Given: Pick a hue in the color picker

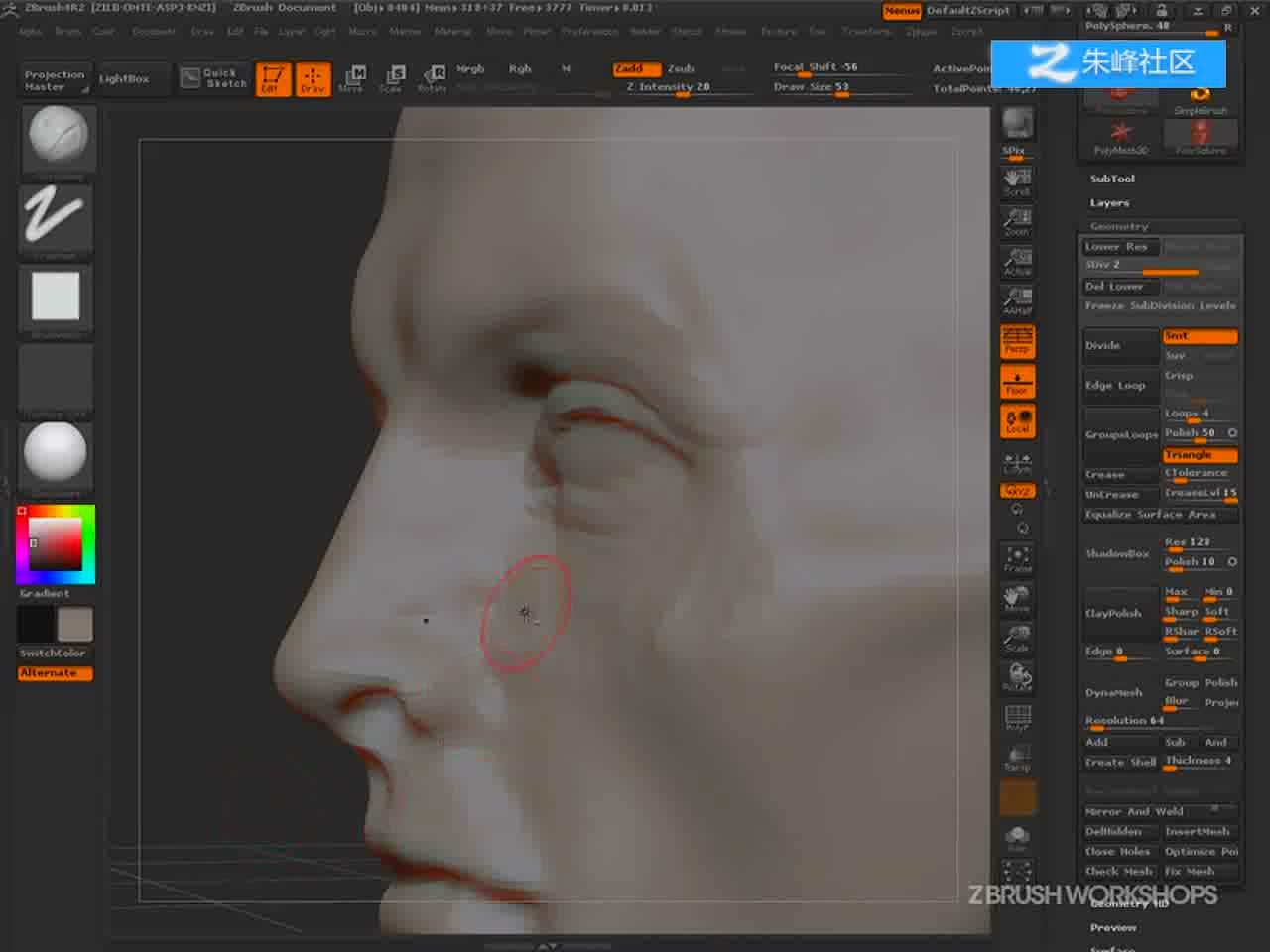Looking at the screenshot, I should [56, 543].
